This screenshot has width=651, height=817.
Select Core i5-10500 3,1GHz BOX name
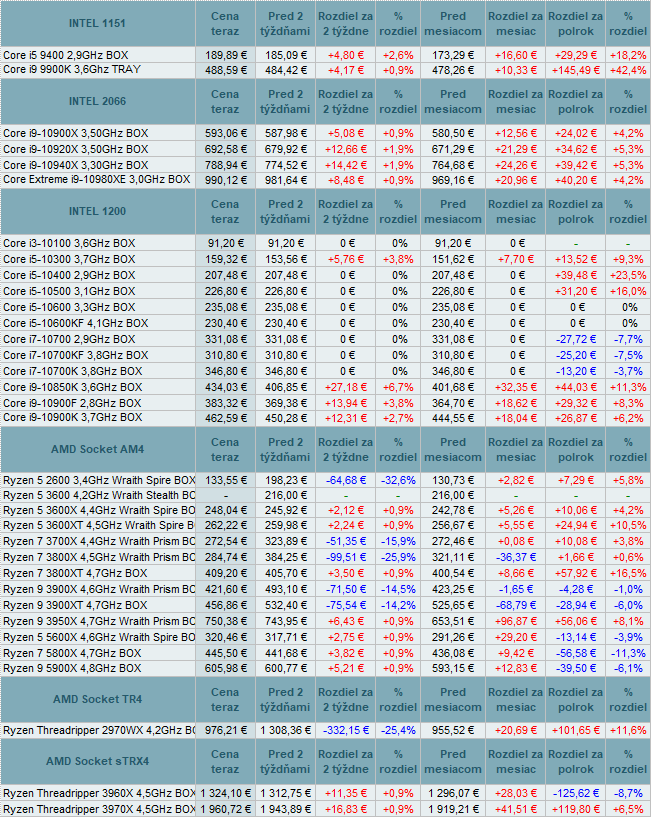click(x=69, y=291)
